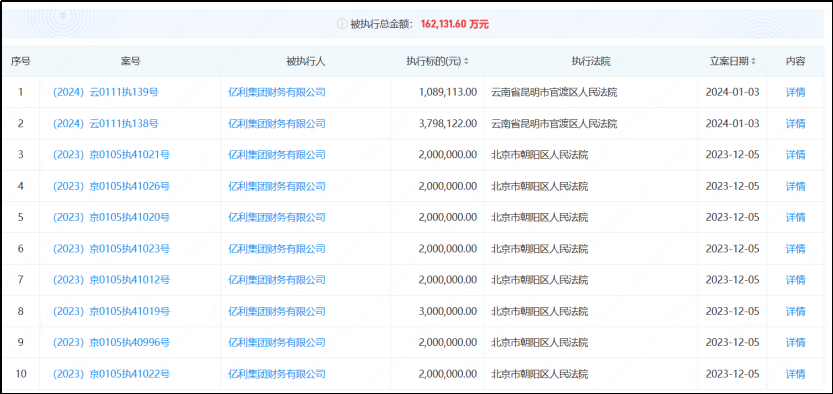The height and width of the screenshot is (394, 833).
Task: Select amount 2,000,000.00 in row 6
Action: (448, 249)
